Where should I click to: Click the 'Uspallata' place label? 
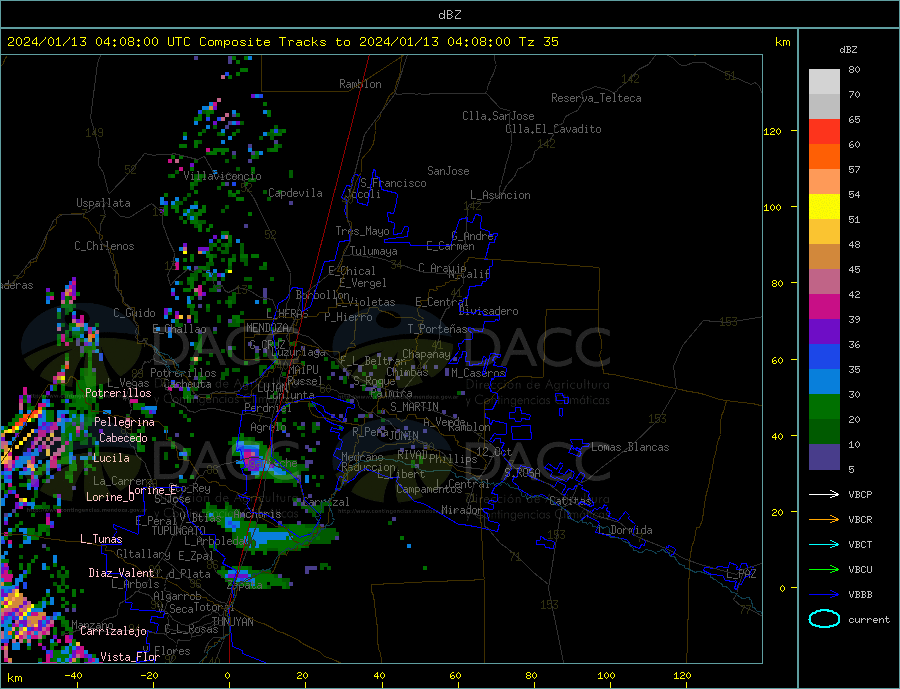(103, 203)
